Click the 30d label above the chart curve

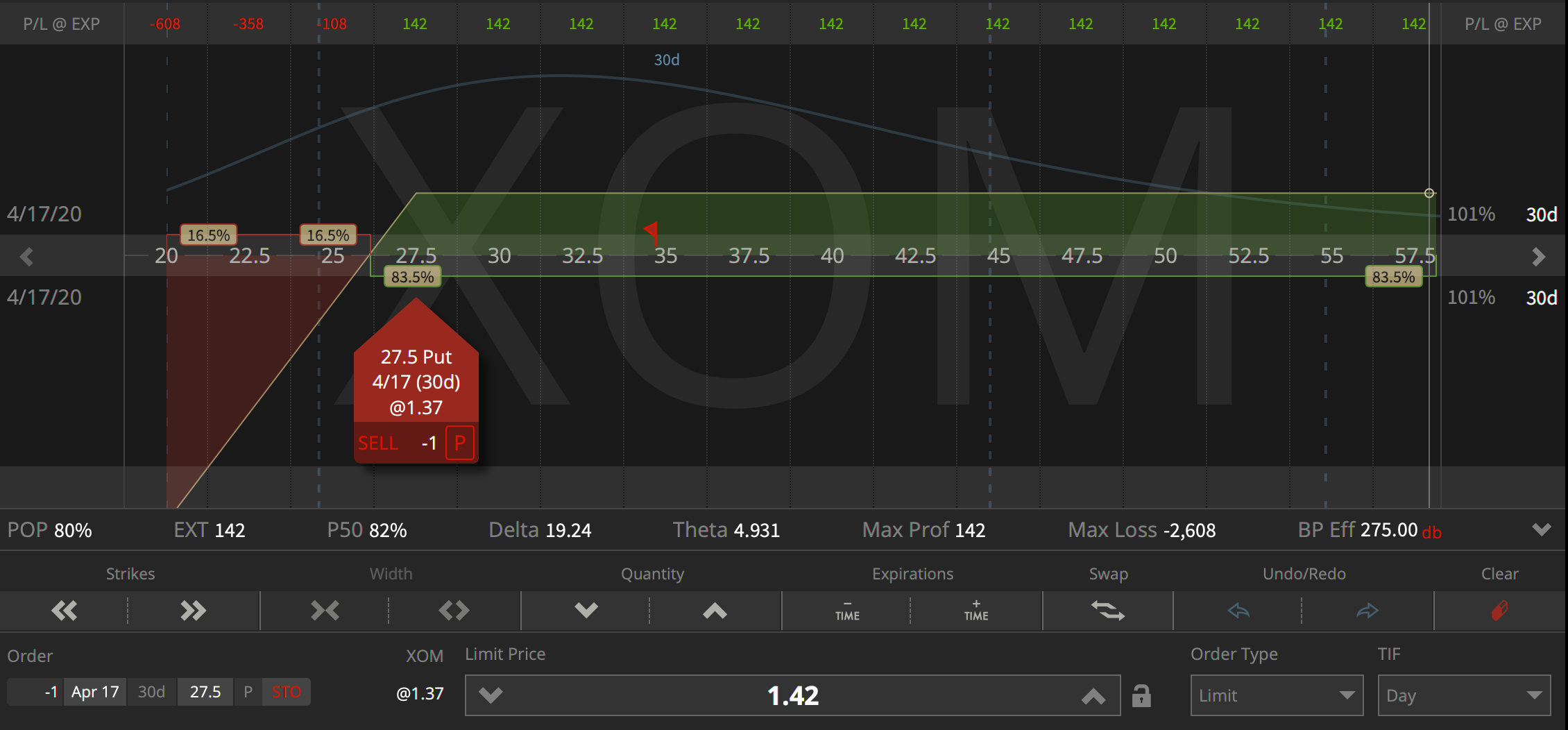click(x=667, y=60)
